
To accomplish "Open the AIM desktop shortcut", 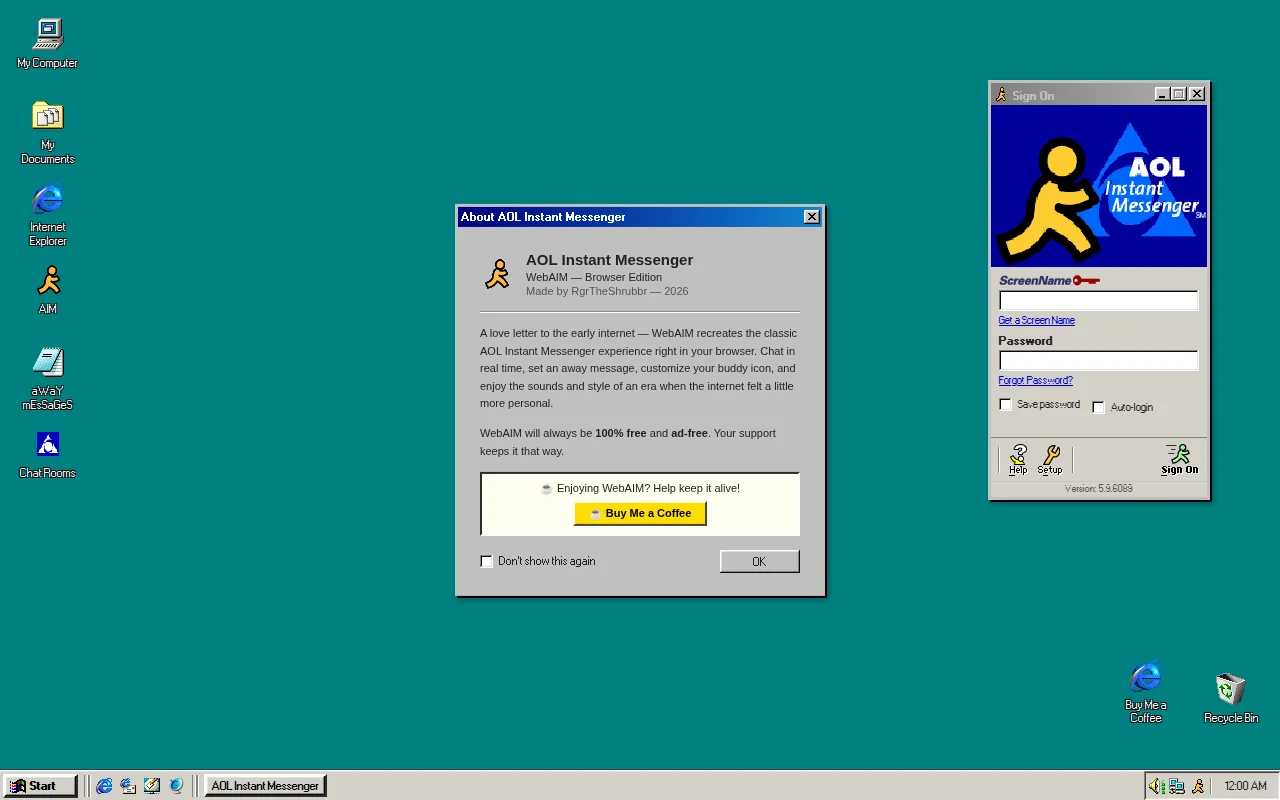I will (x=47, y=289).
